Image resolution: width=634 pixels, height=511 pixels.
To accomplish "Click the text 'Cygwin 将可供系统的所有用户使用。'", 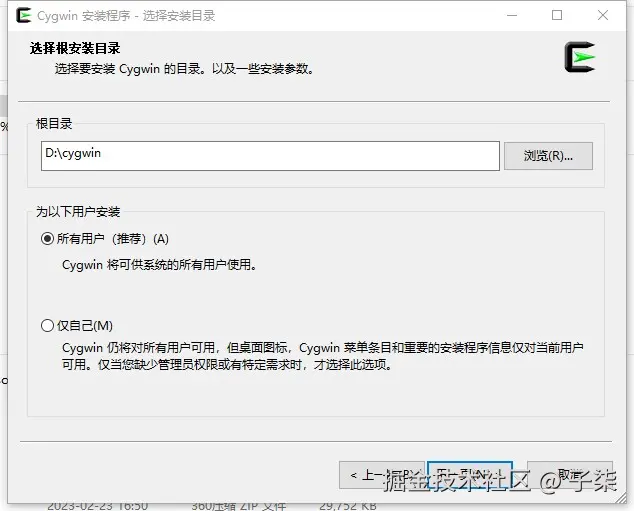I will pyautogui.click(x=159, y=265).
